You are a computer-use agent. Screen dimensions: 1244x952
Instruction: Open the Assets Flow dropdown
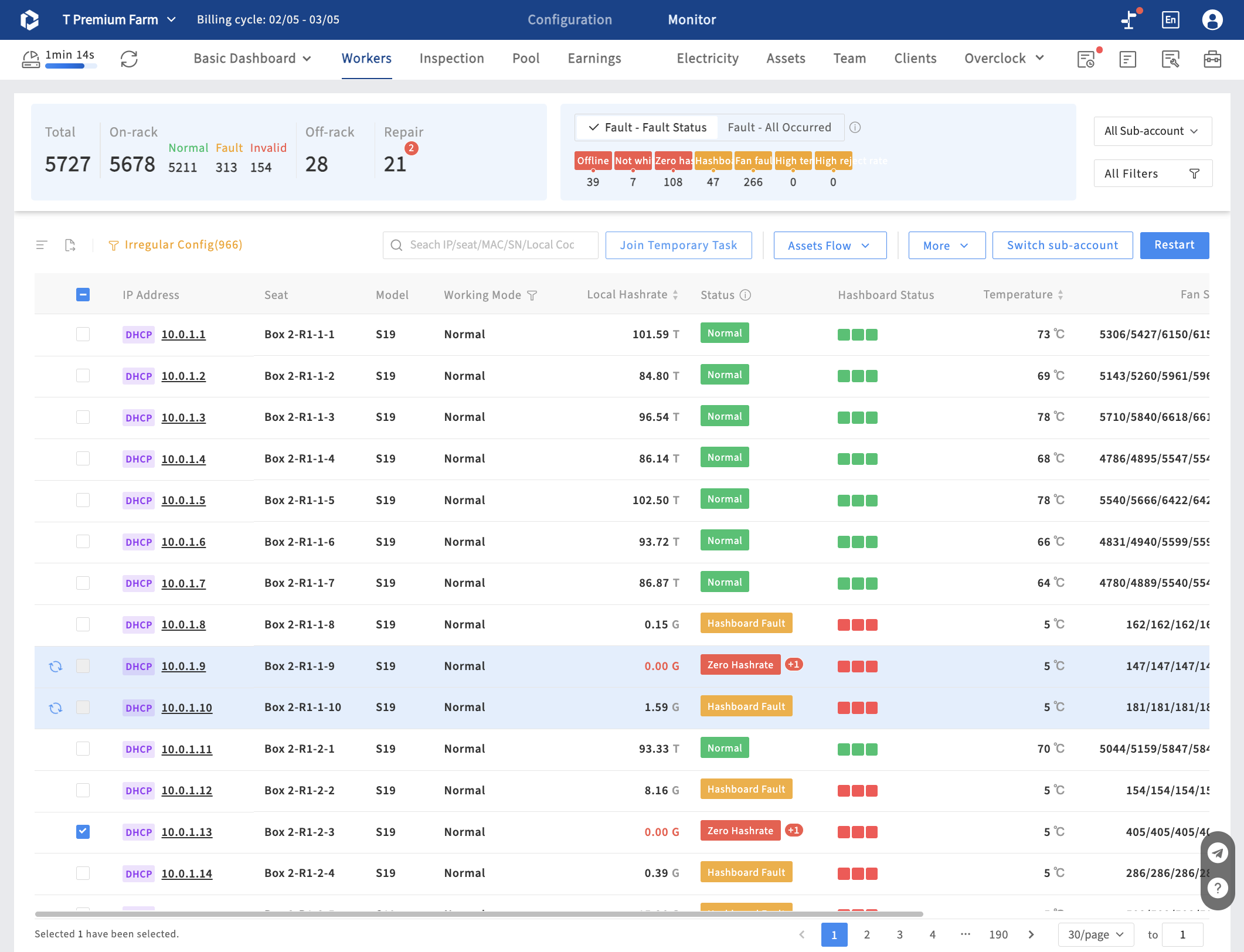click(x=830, y=246)
